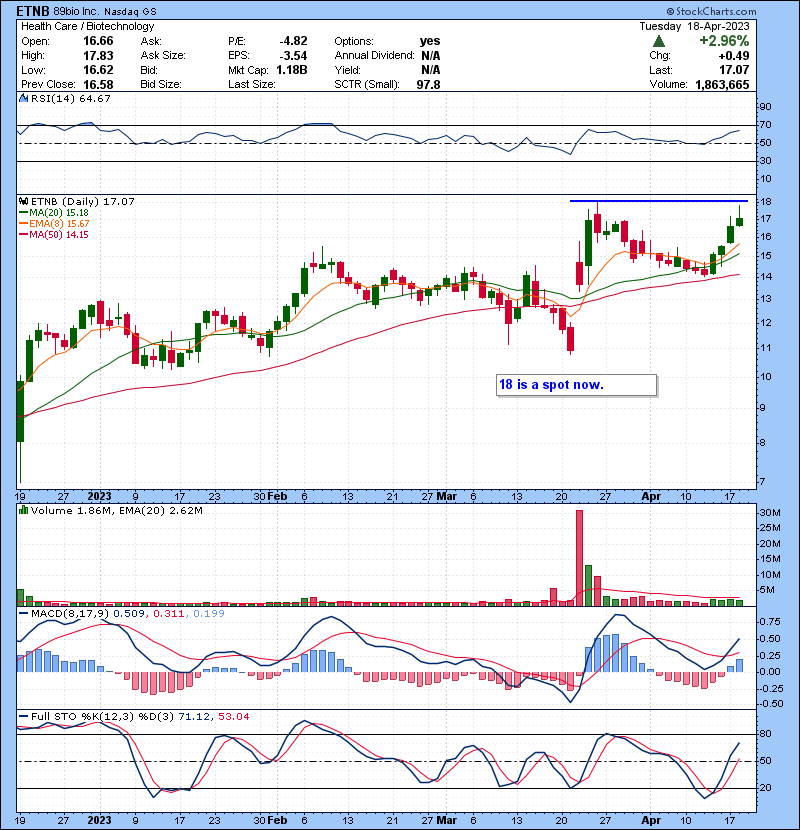Select the MACD(8,17,9) indicator label
The image size is (800, 830).
pos(64,612)
